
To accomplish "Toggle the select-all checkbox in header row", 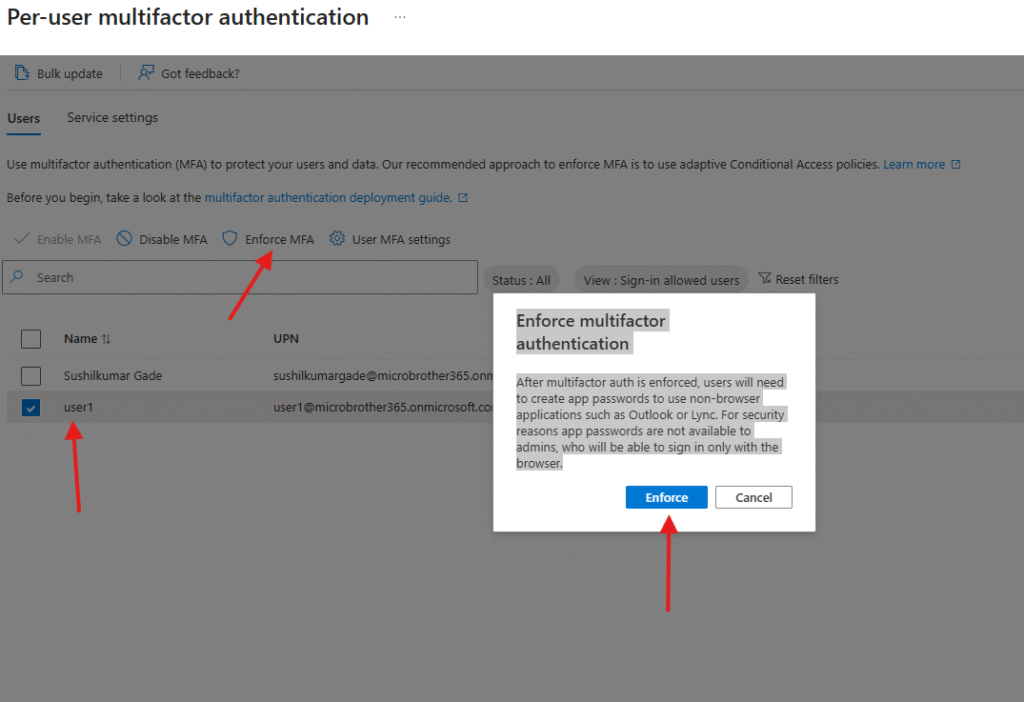I will coord(31,339).
